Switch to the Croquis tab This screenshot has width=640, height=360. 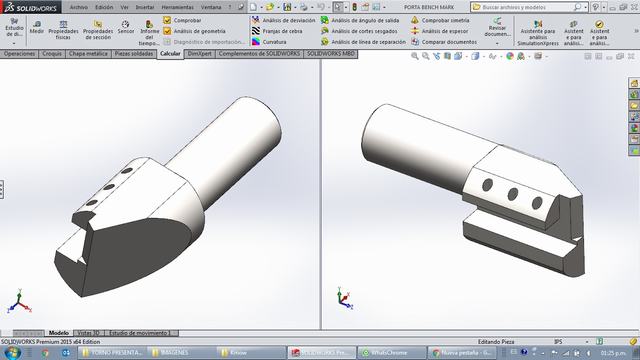[x=52, y=54]
